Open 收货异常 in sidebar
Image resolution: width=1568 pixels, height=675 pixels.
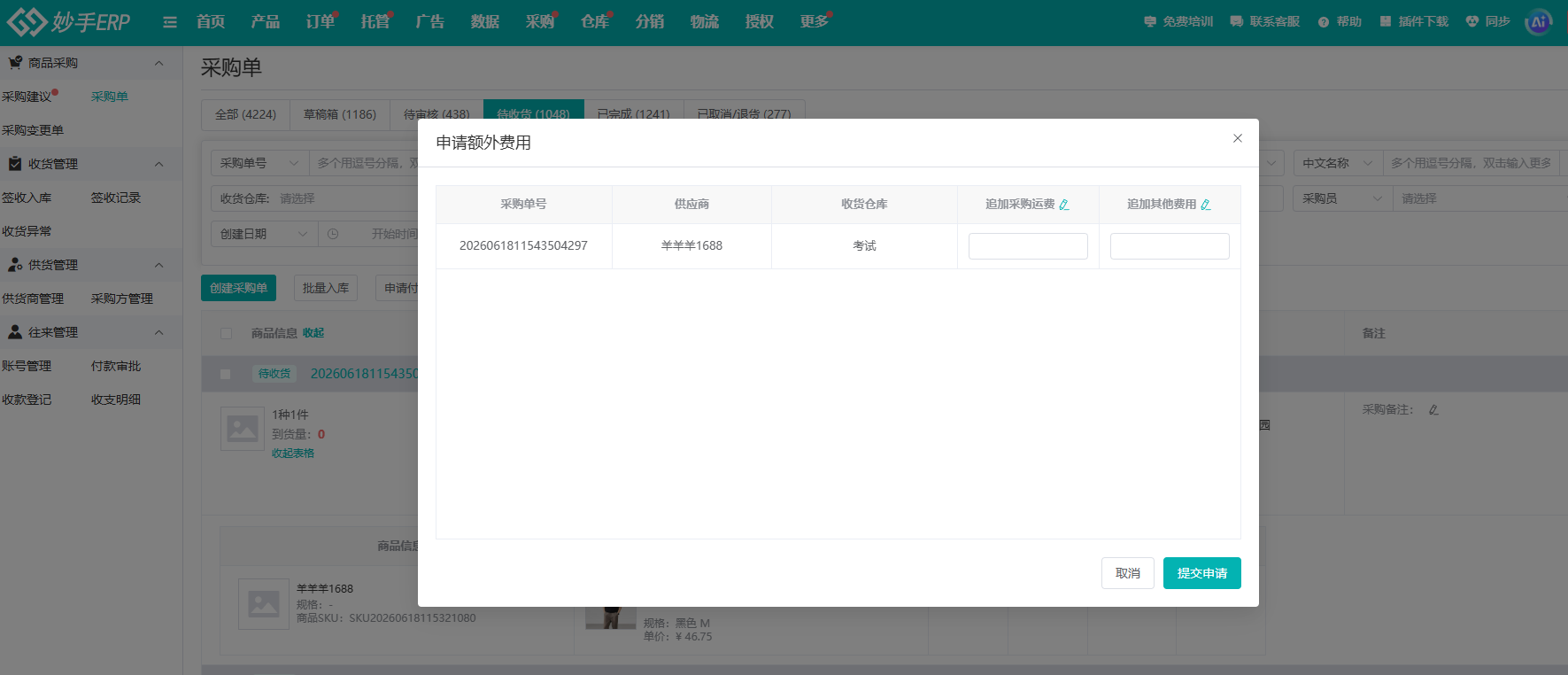coord(27,231)
